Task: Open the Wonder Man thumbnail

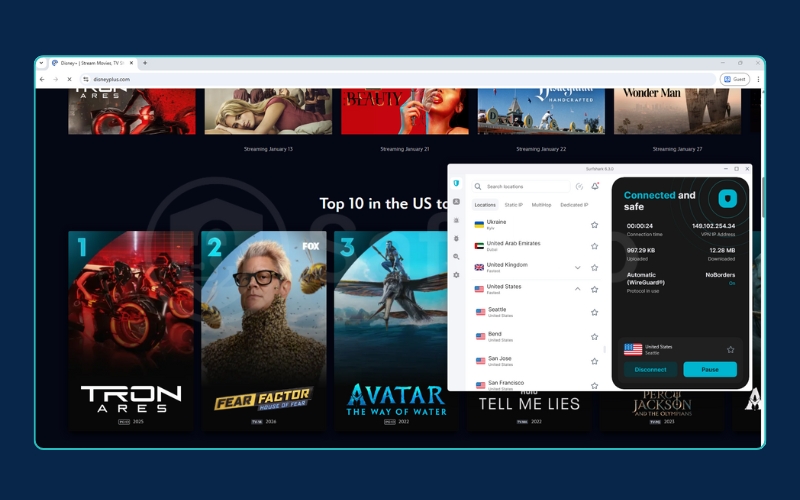Action: 677,111
